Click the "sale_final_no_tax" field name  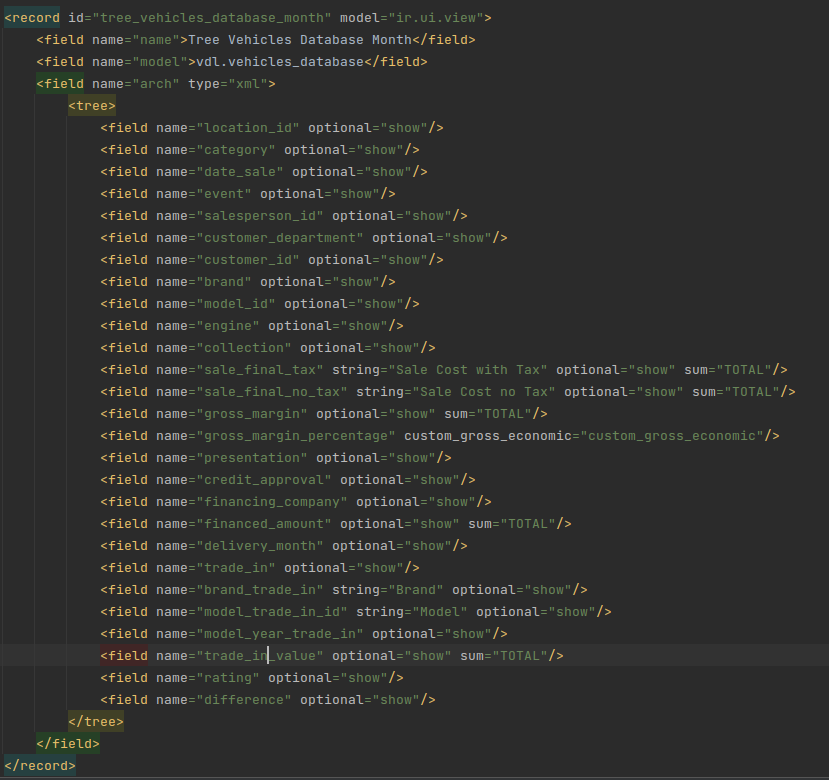(272, 392)
